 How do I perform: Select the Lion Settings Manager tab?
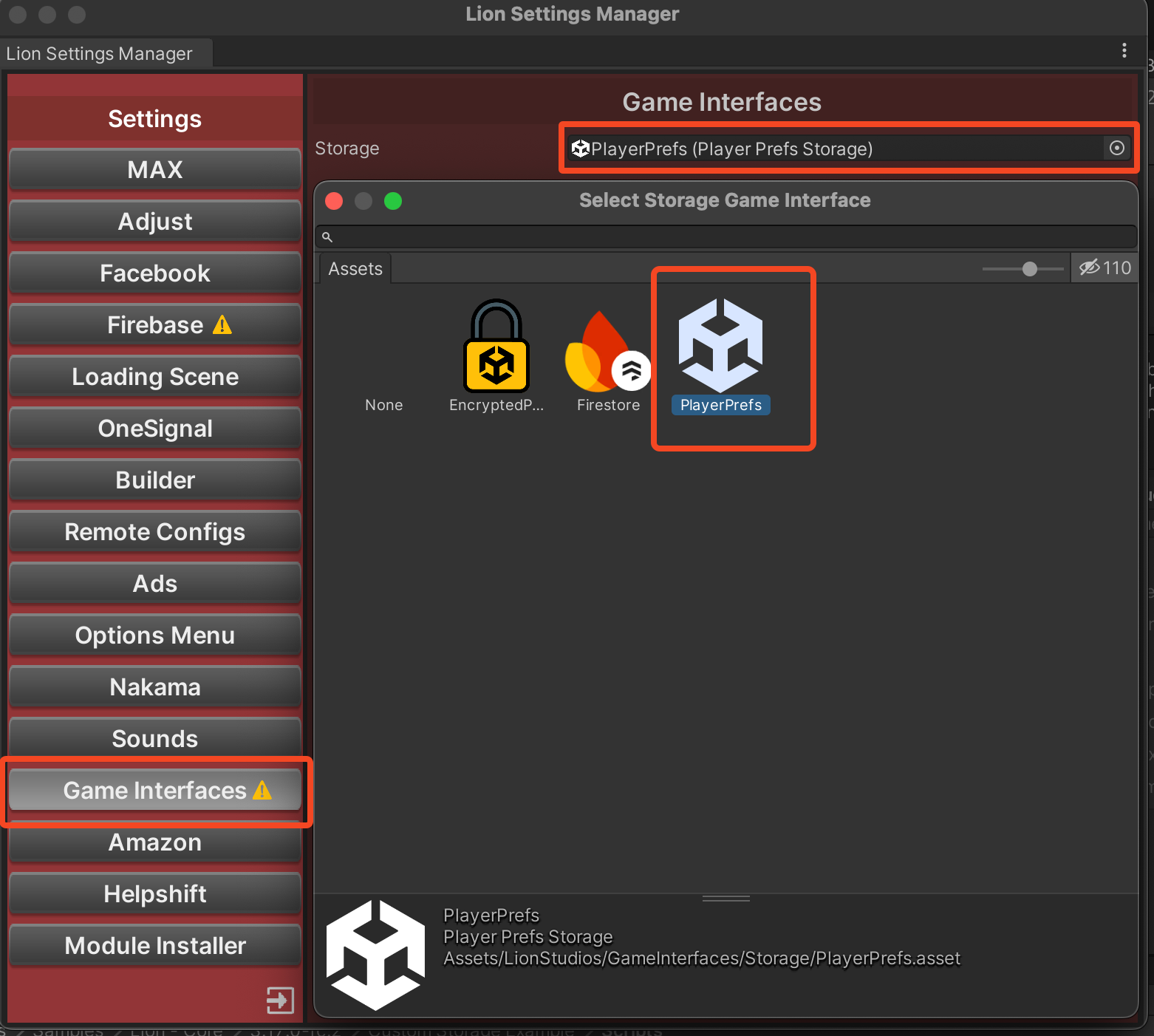pos(100,54)
